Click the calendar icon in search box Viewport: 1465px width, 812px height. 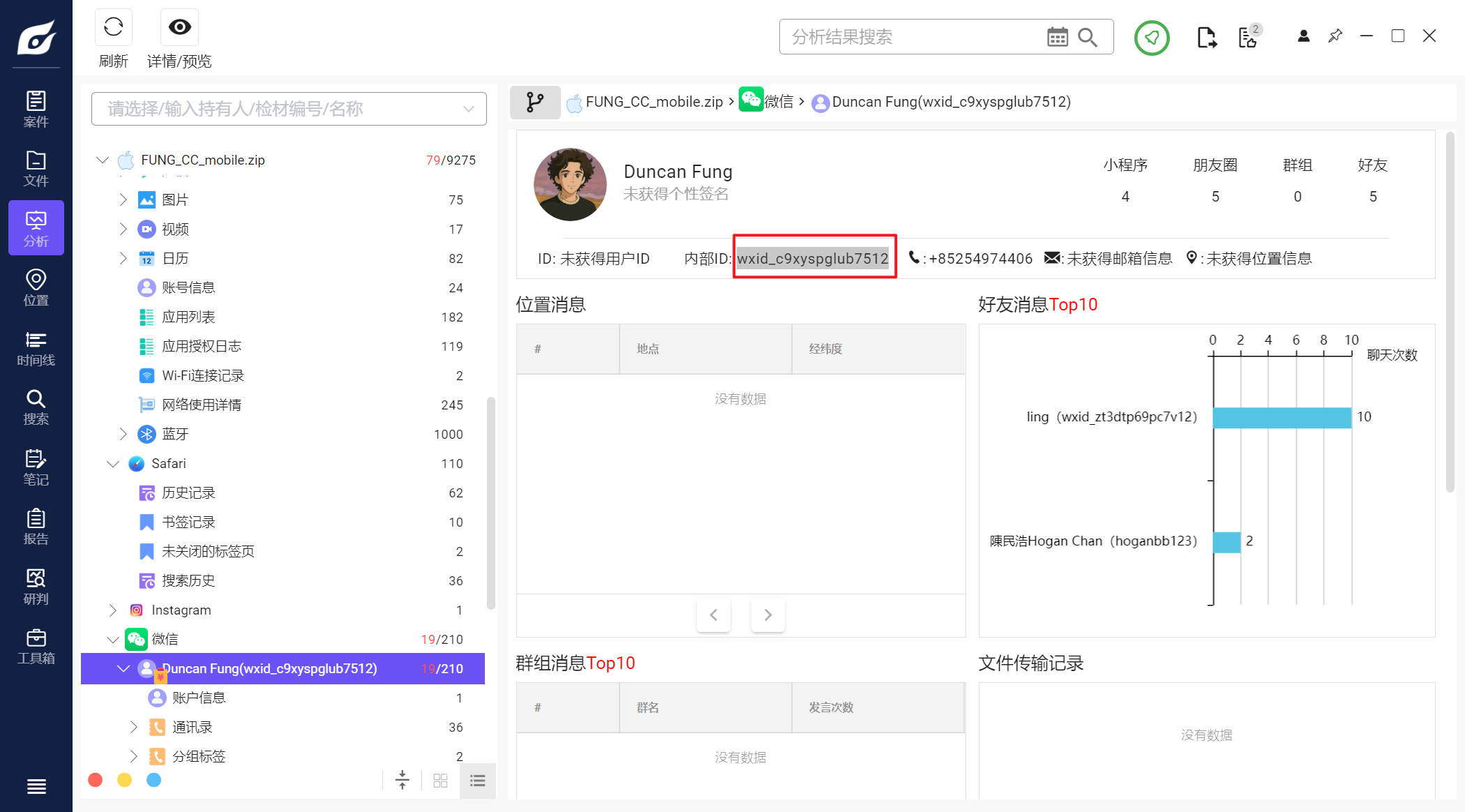(1057, 37)
